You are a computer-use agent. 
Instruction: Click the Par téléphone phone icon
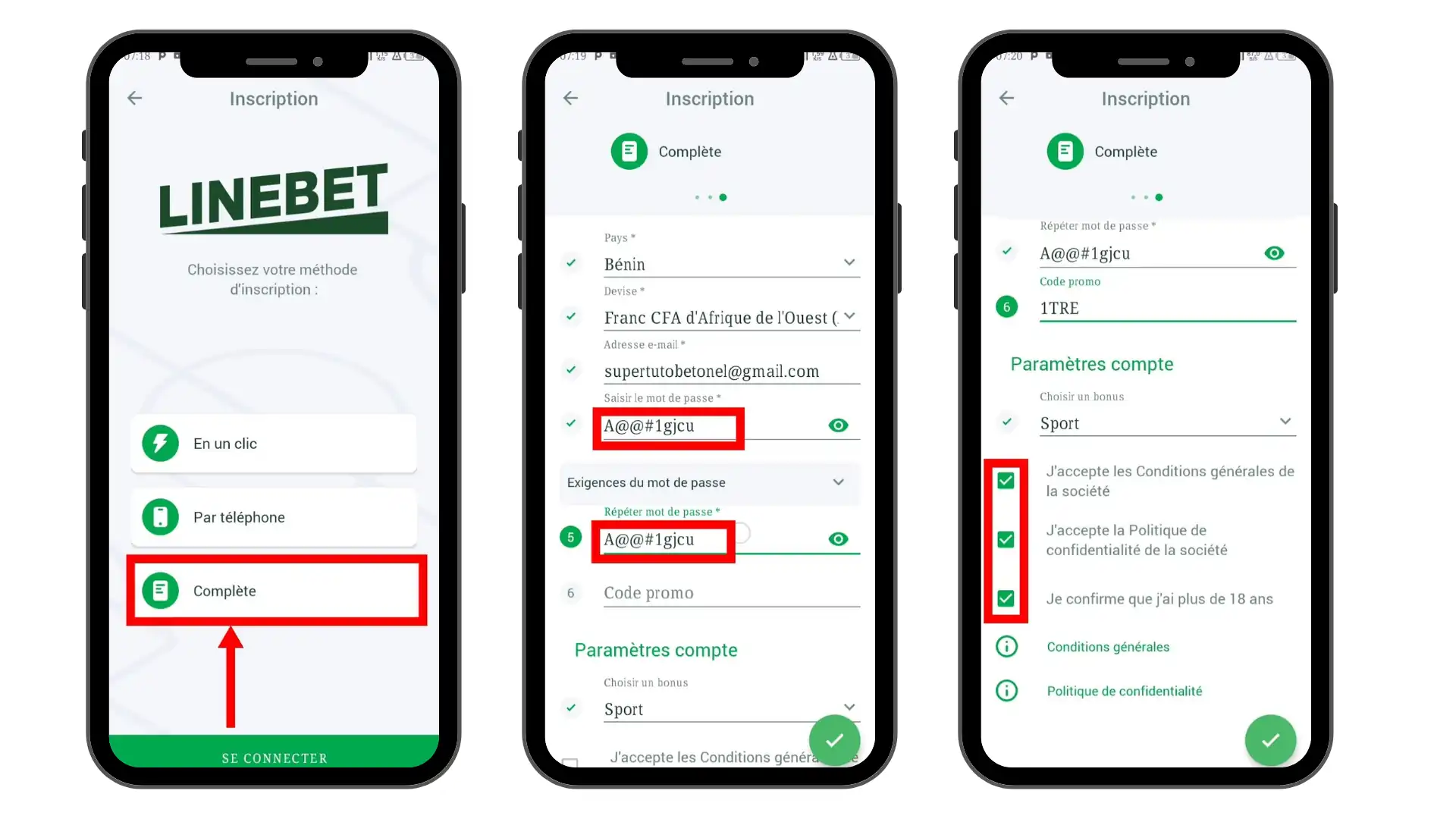tap(162, 516)
